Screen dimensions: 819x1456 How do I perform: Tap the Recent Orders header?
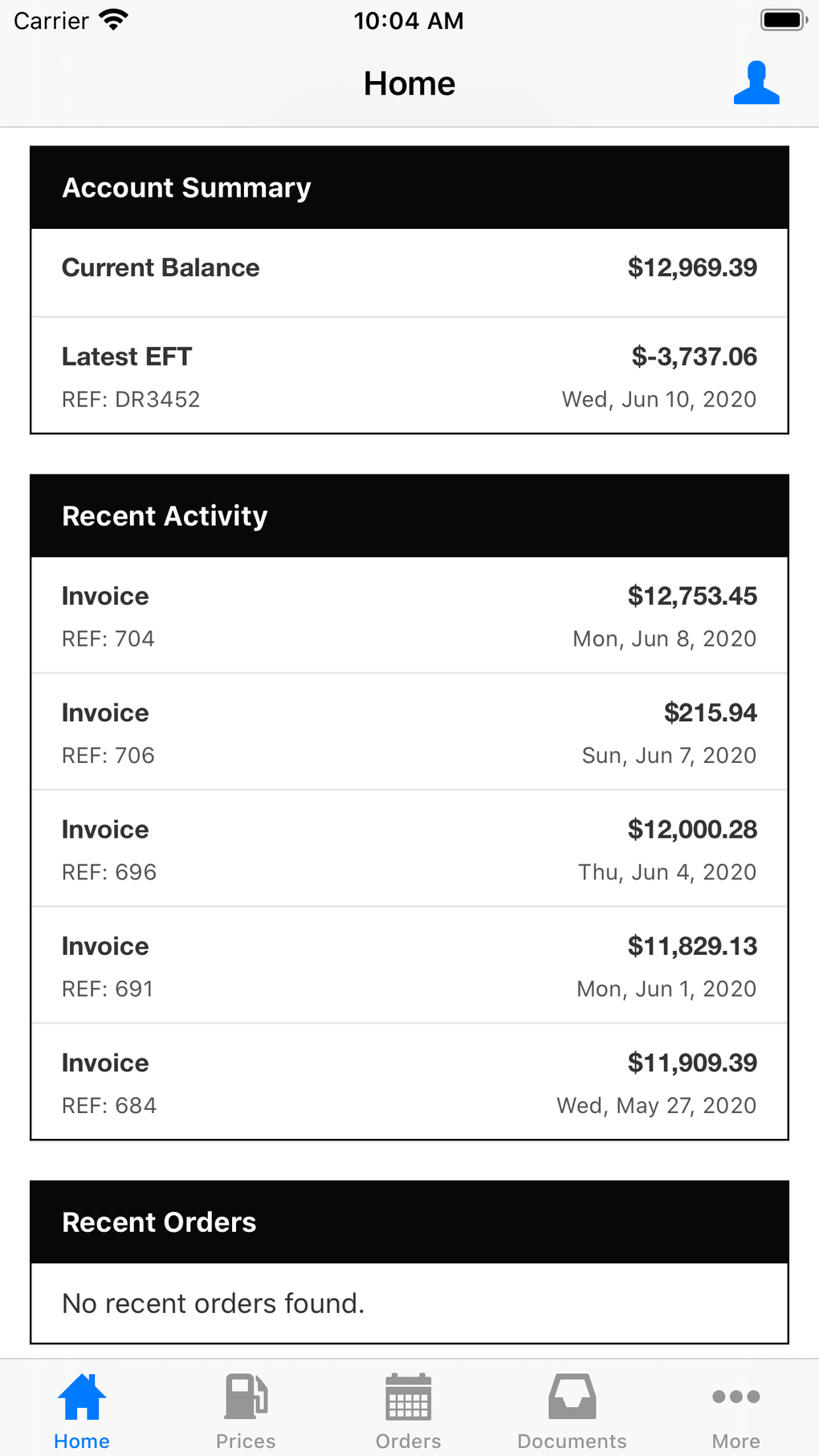(409, 1222)
